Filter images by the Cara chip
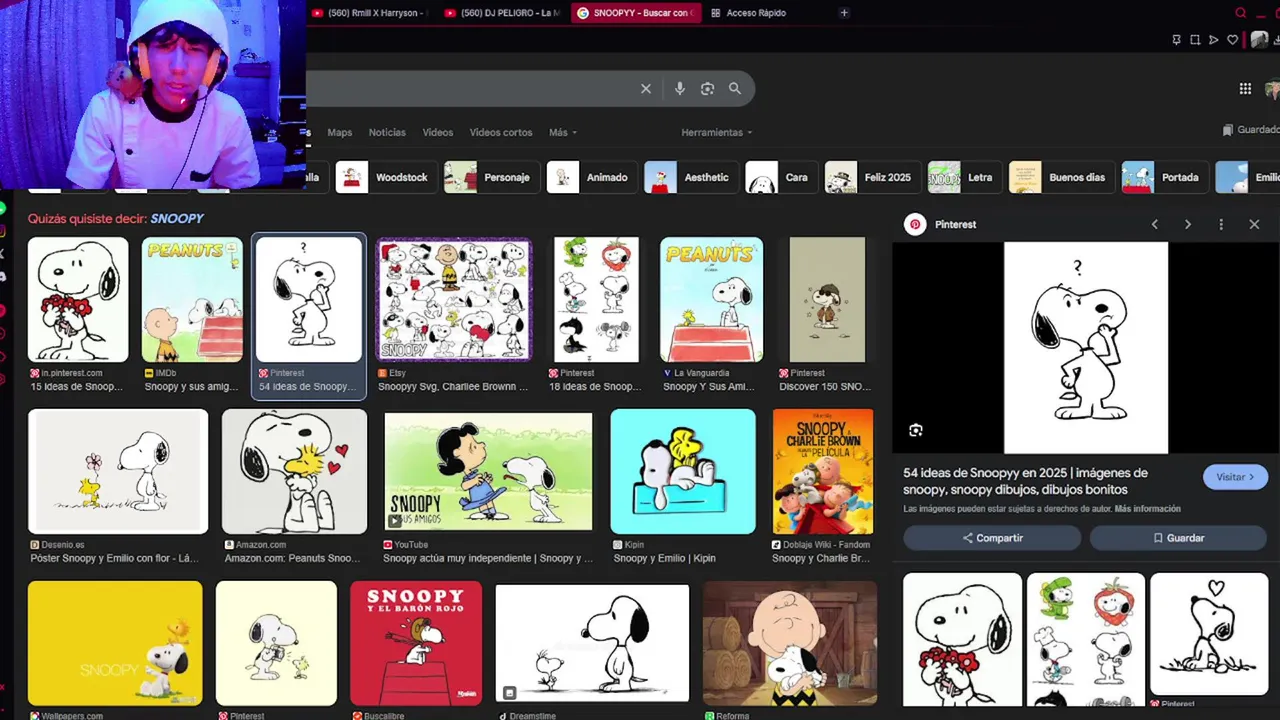Viewport: 1280px width, 720px height. pos(780,177)
